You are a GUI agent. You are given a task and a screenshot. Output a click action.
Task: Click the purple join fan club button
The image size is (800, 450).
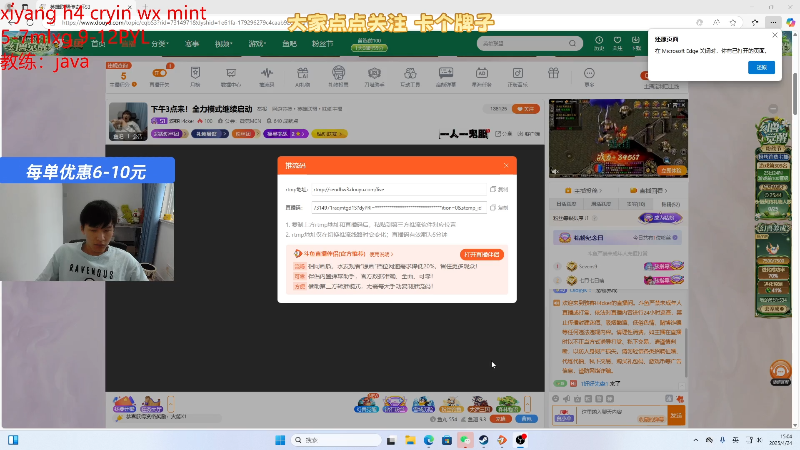click(660, 218)
